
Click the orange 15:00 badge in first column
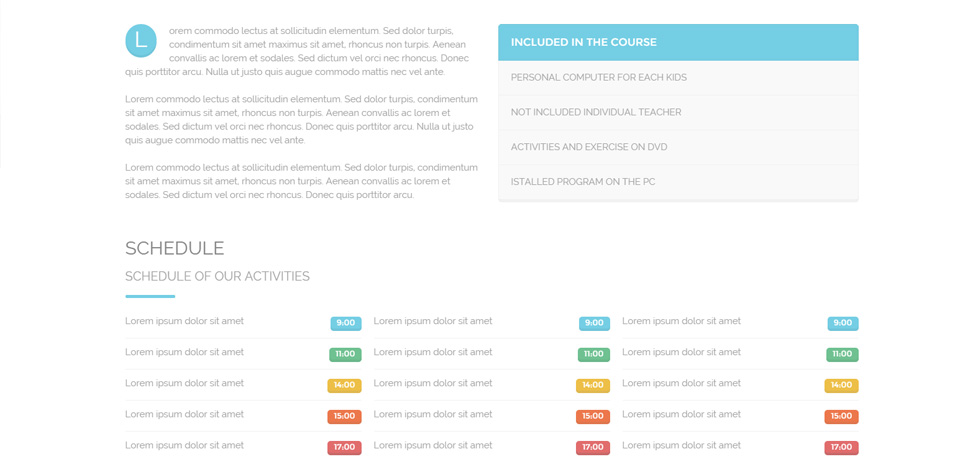point(344,417)
